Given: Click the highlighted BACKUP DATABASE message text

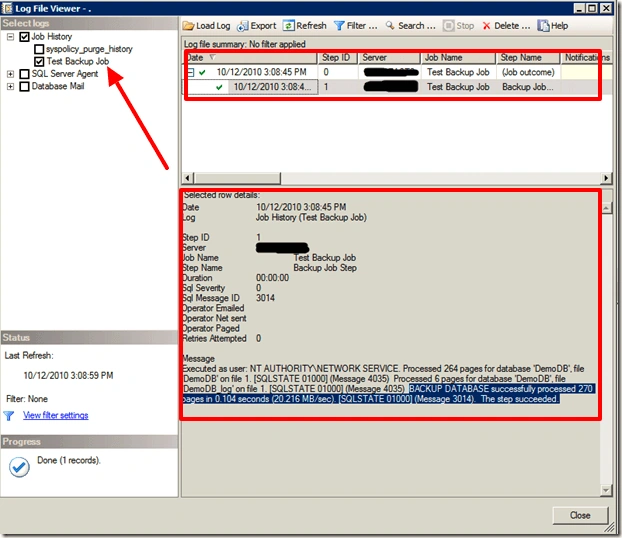Looking at the screenshot, I should click(389, 394).
